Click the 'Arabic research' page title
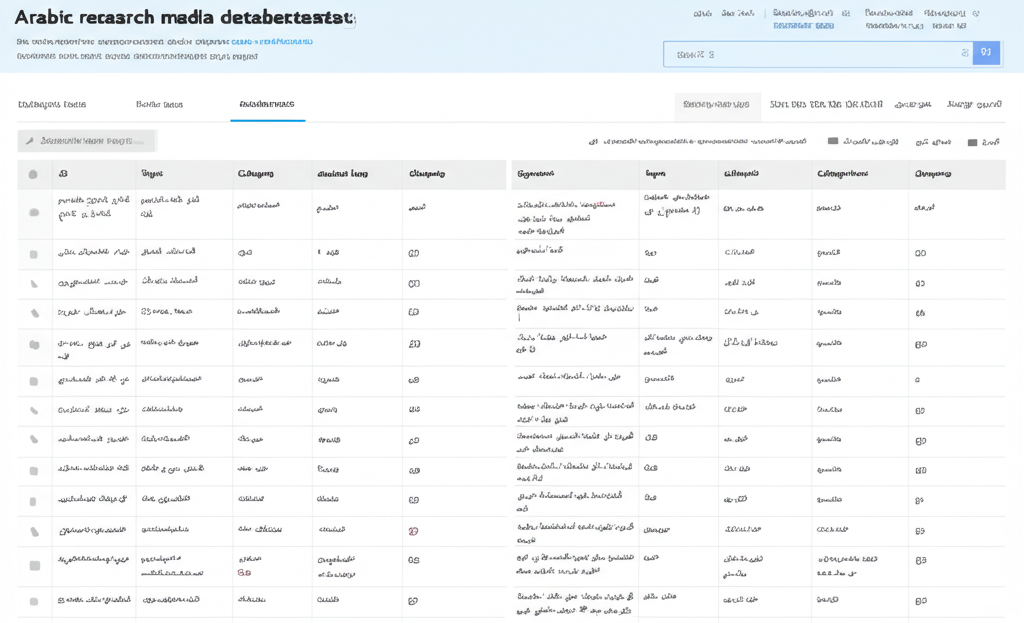 [184, 17]
